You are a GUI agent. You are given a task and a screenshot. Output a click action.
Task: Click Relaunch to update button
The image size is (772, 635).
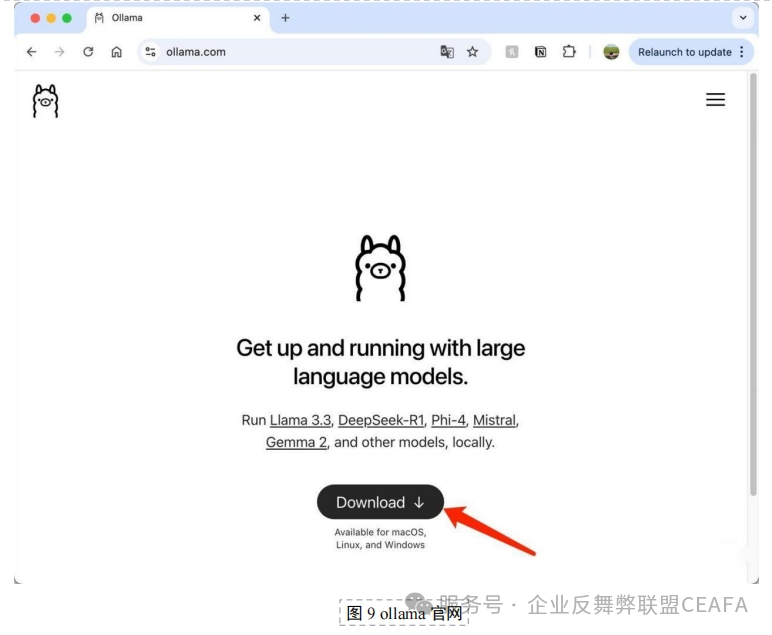[x=684, y=52]
